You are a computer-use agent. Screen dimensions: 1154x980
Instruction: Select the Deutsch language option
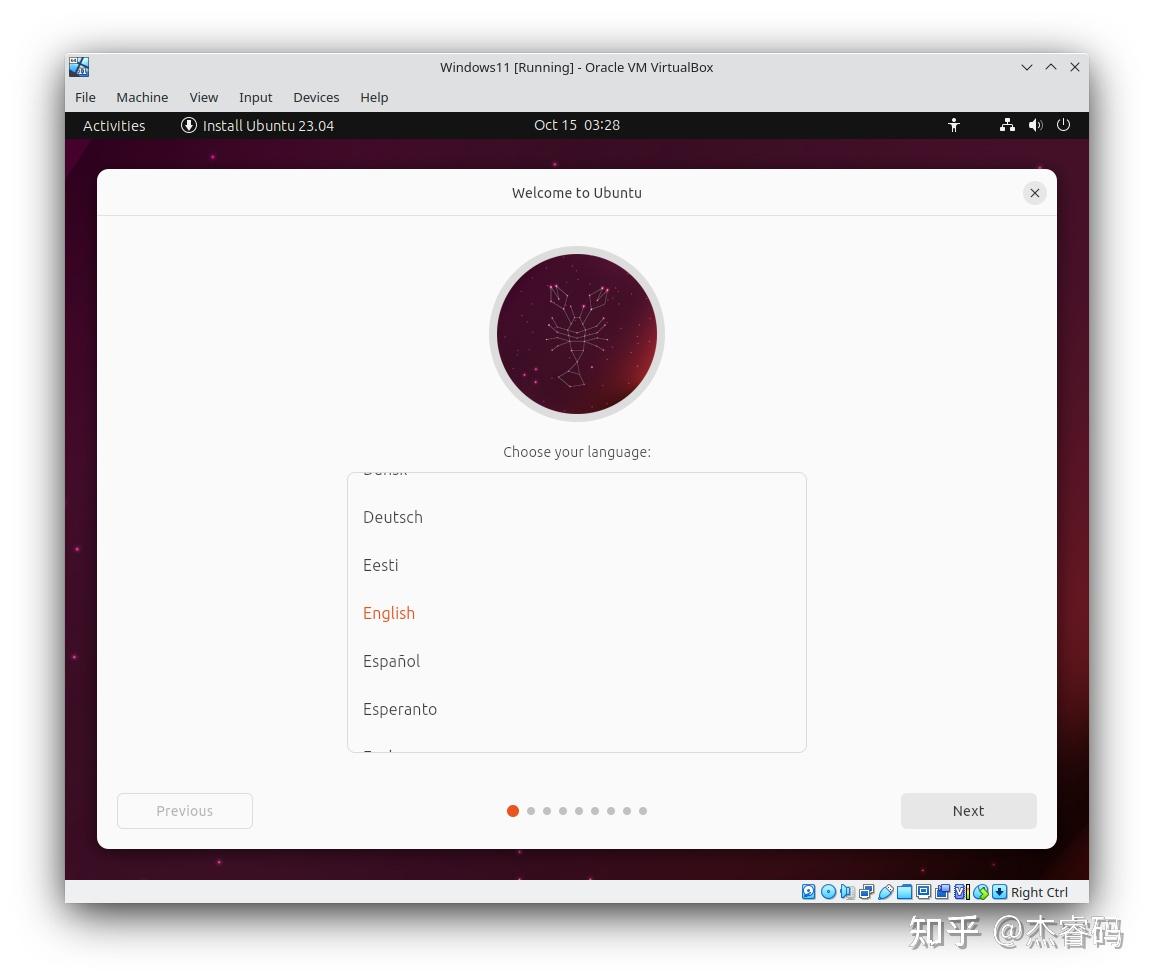click(393, 517)
